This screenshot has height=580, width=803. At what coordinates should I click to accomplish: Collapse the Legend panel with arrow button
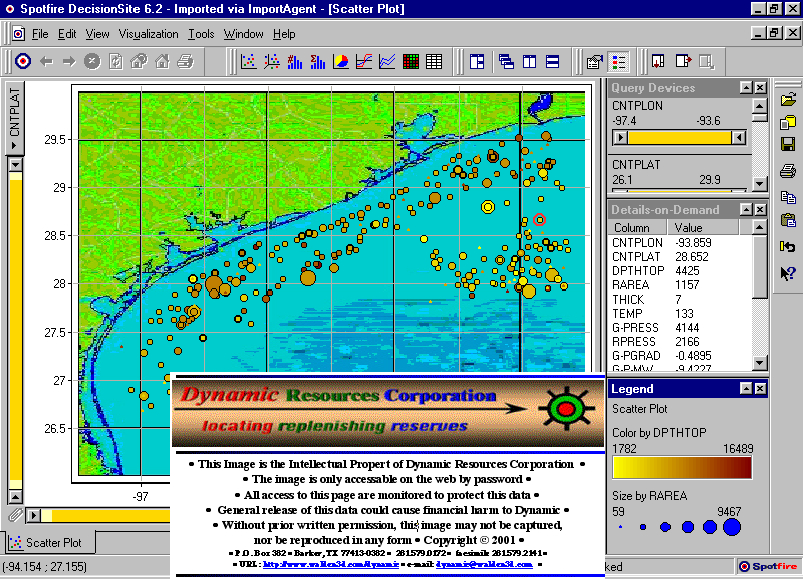[x=746, y=388]
